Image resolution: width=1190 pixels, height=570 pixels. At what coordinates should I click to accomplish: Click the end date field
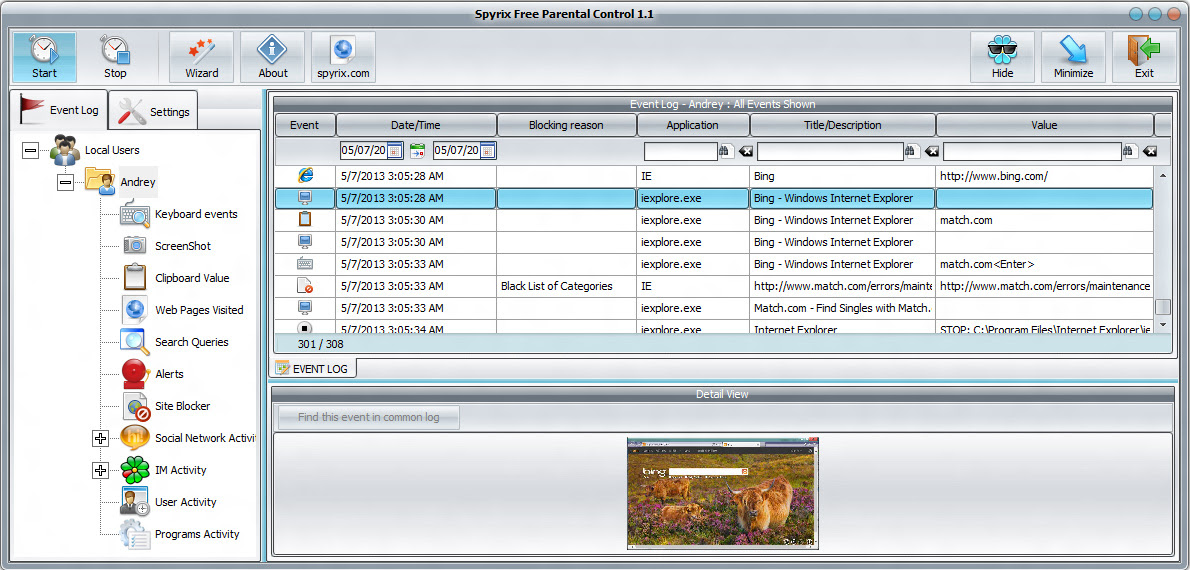click(456, 150)
